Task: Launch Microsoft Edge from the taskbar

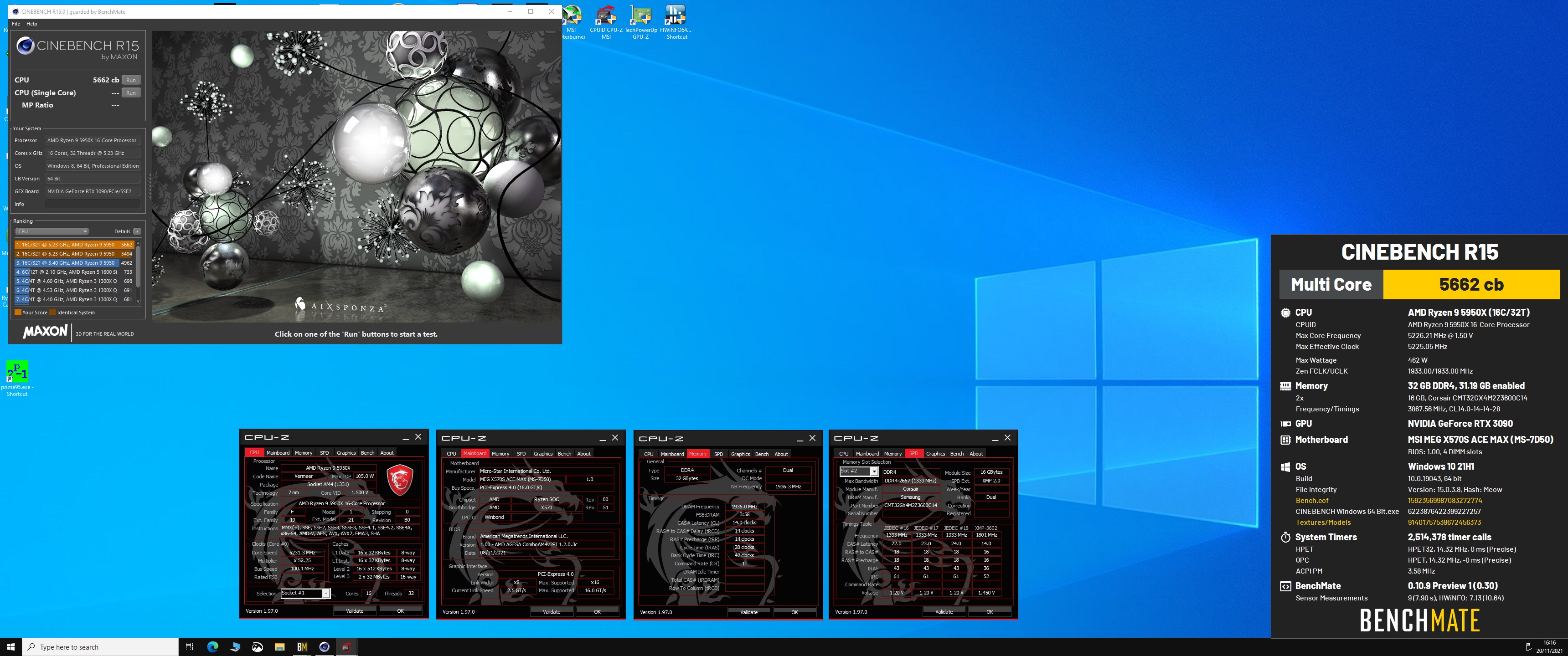Action: click(212, 647)
